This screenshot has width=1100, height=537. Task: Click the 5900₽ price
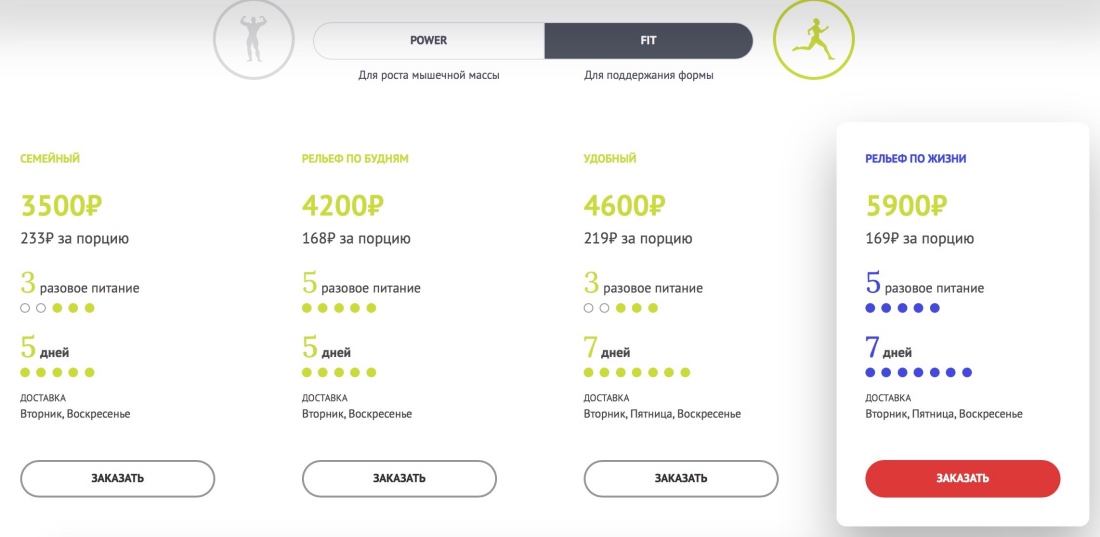[x=907, y=206]
